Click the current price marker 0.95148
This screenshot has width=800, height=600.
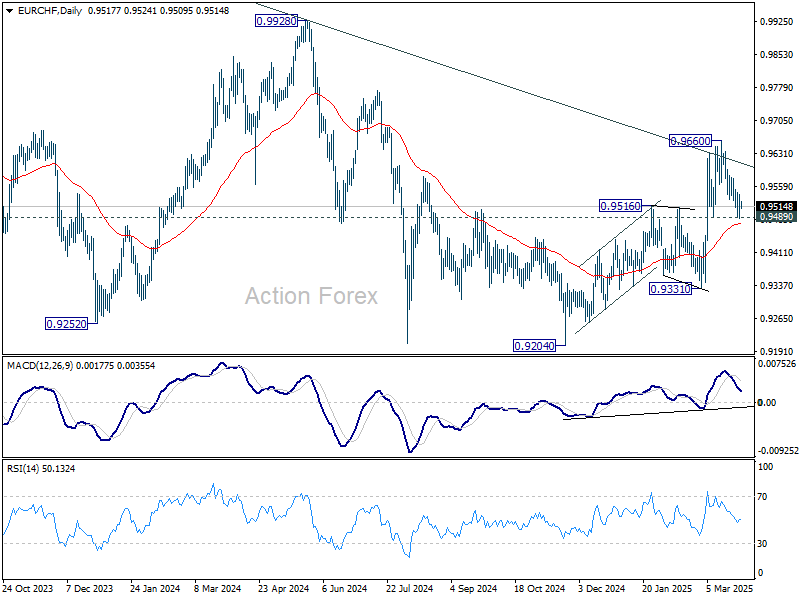point(776,207)
